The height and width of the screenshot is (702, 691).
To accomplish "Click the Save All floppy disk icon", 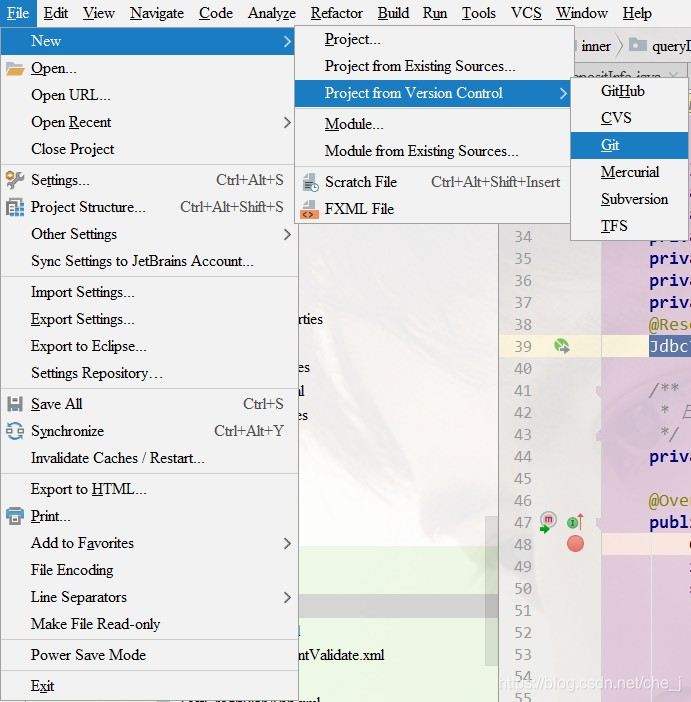I will [15, 404].
